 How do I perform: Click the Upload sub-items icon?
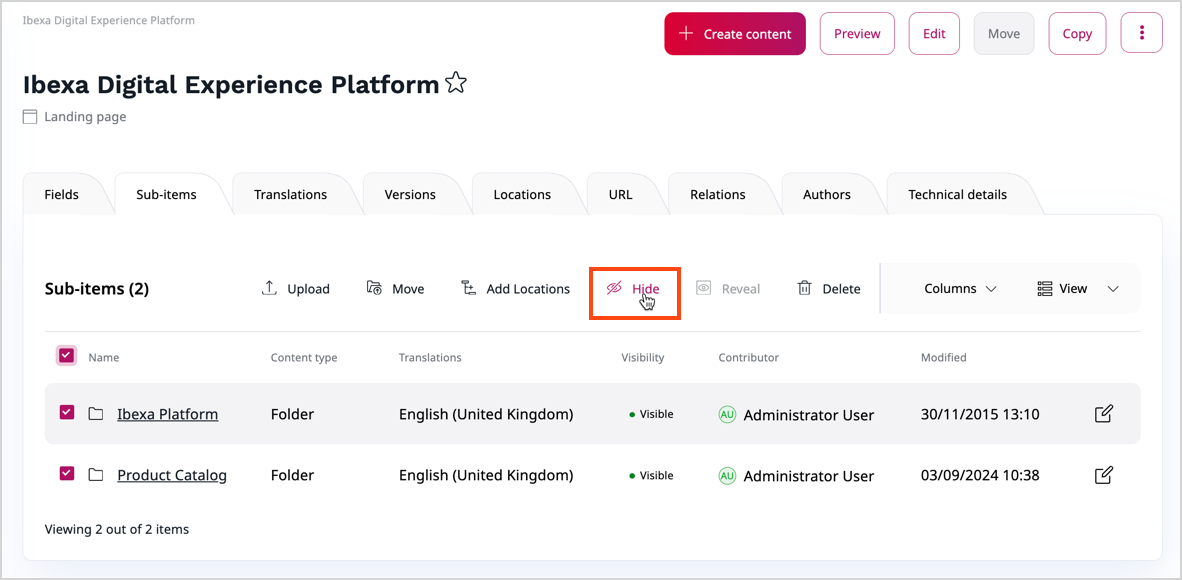(269, 288)
